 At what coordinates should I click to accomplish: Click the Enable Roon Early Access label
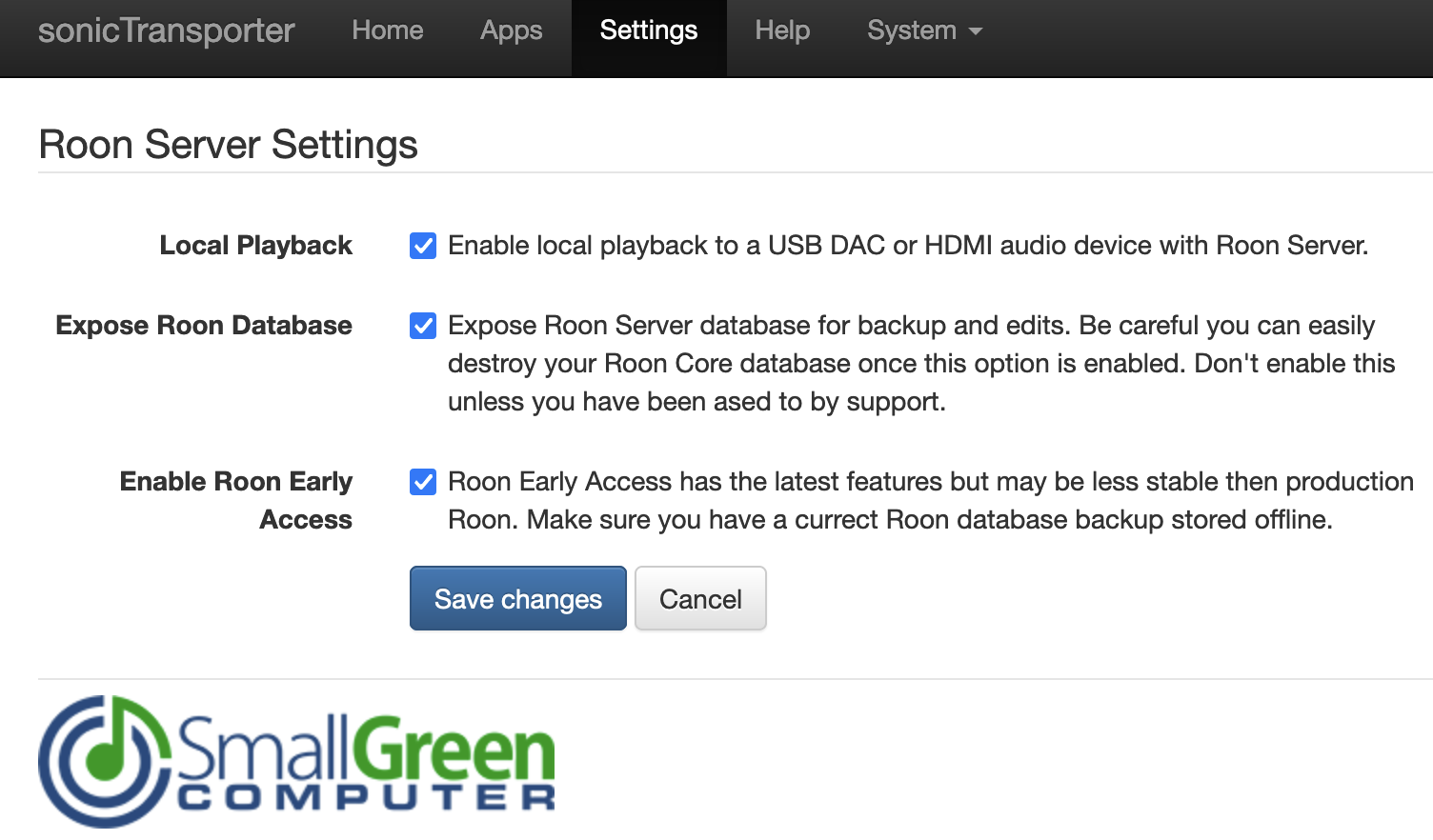[236, 501]
